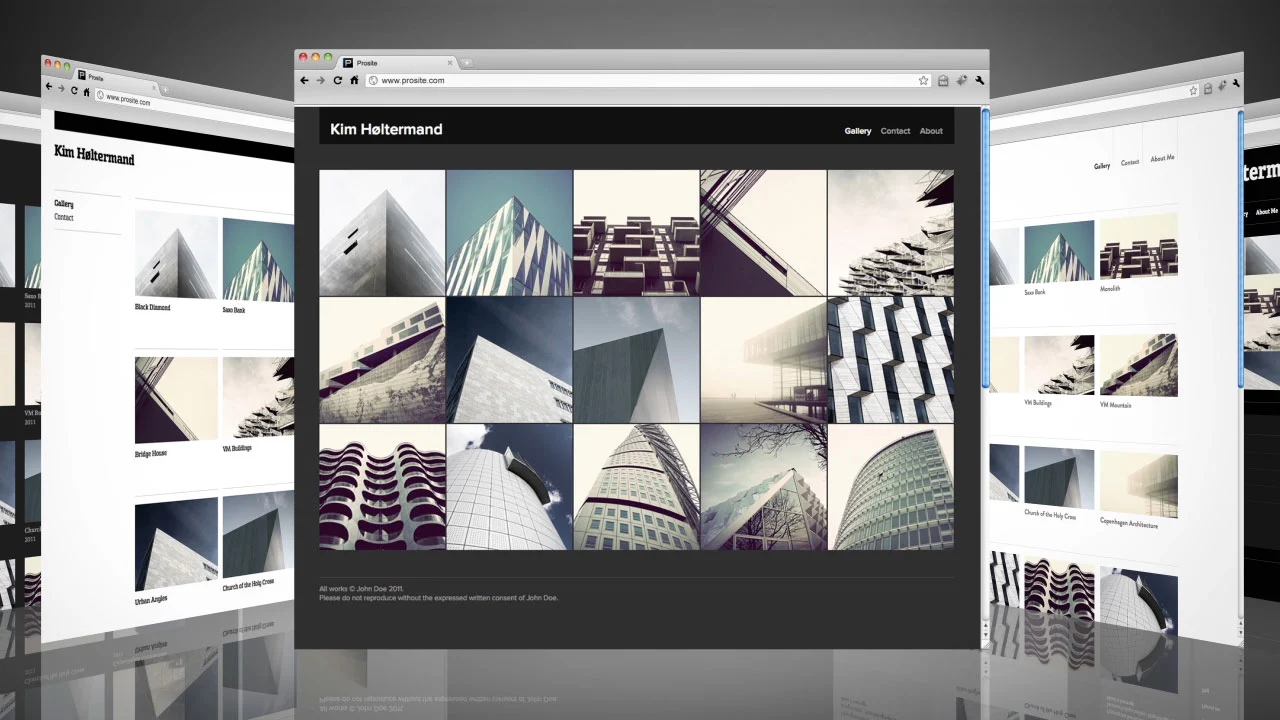Click the forward arrow in center browser

(x=320, y=80)
